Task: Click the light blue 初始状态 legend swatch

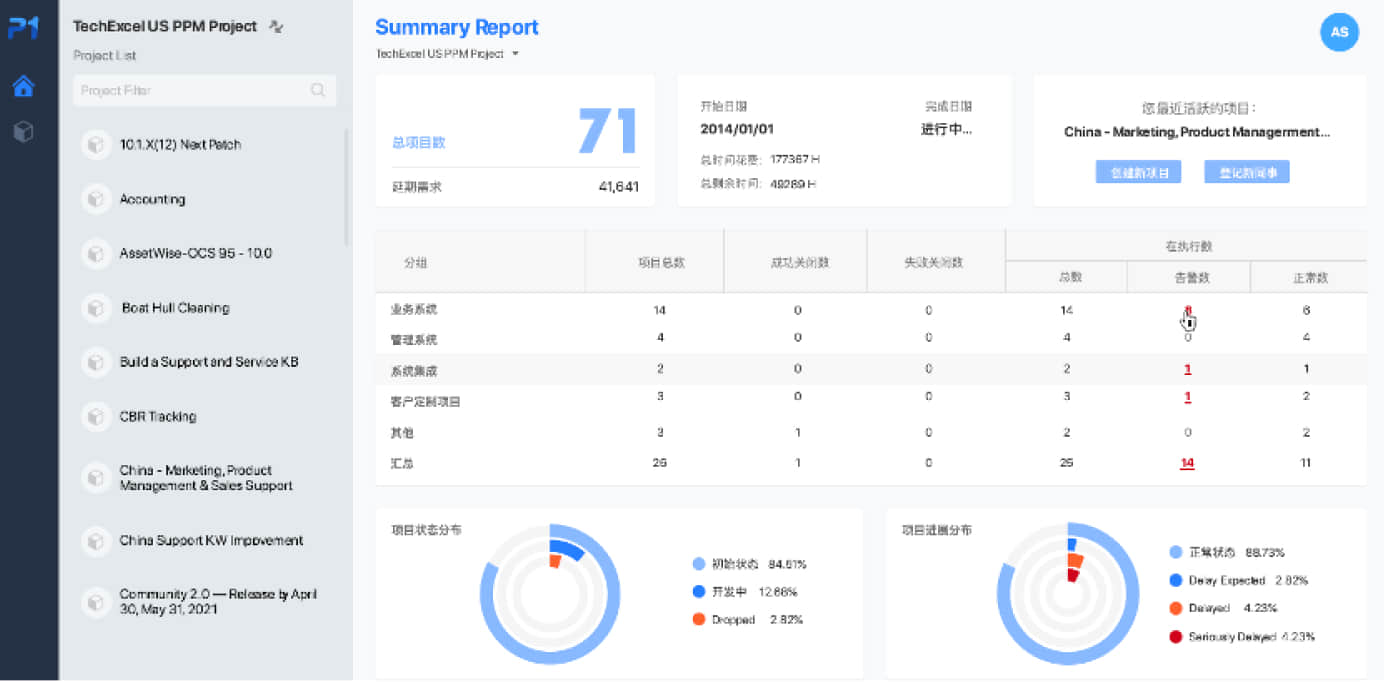Action: [x=698, y=564]
